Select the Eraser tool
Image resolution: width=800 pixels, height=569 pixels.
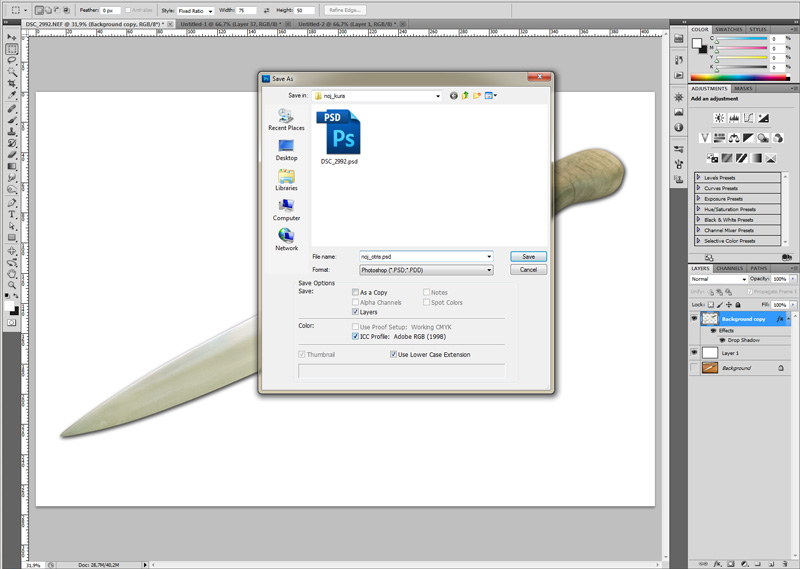(x=12, y=155)
